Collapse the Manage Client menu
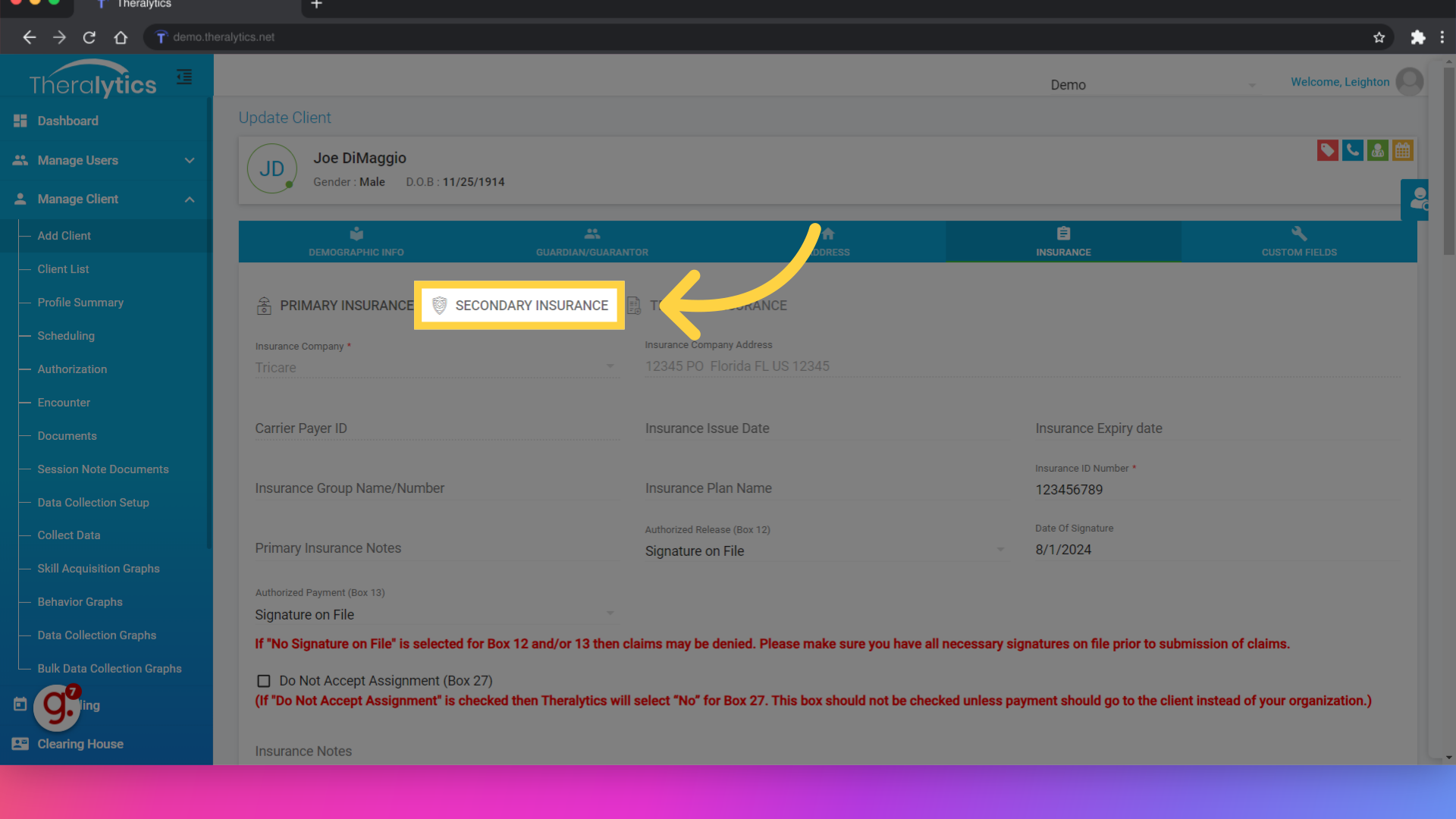The width and height of the screenshot is (1456, 819). click(106, 199)
